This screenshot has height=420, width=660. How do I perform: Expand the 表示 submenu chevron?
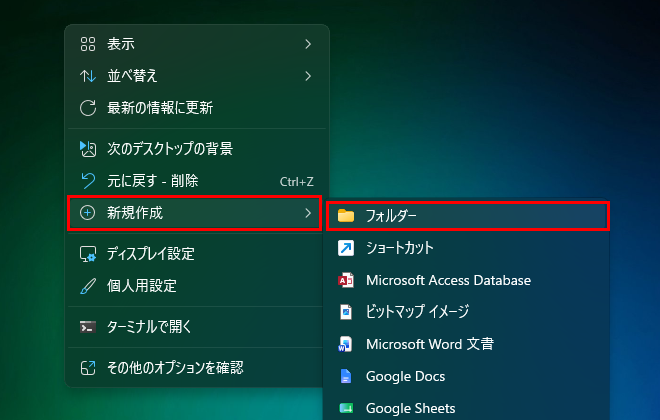pos(308,44)
